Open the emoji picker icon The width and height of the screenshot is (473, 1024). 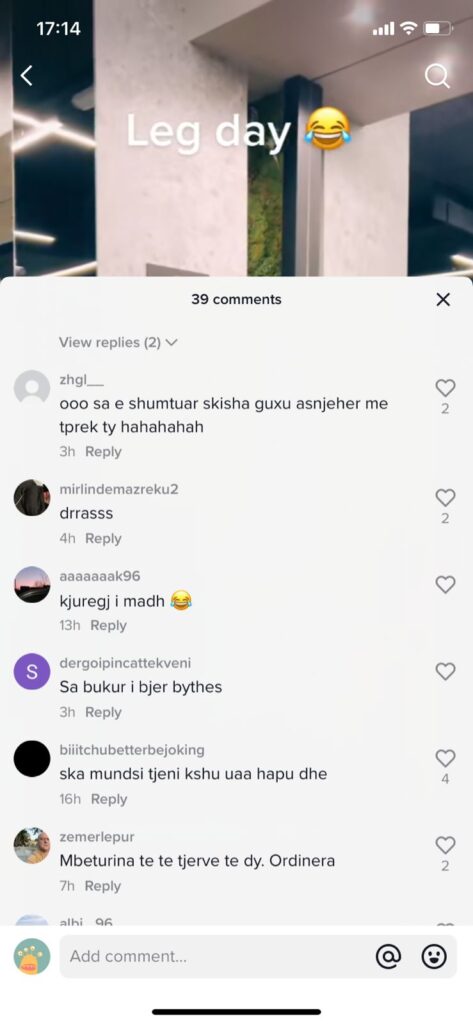point(434,957)
